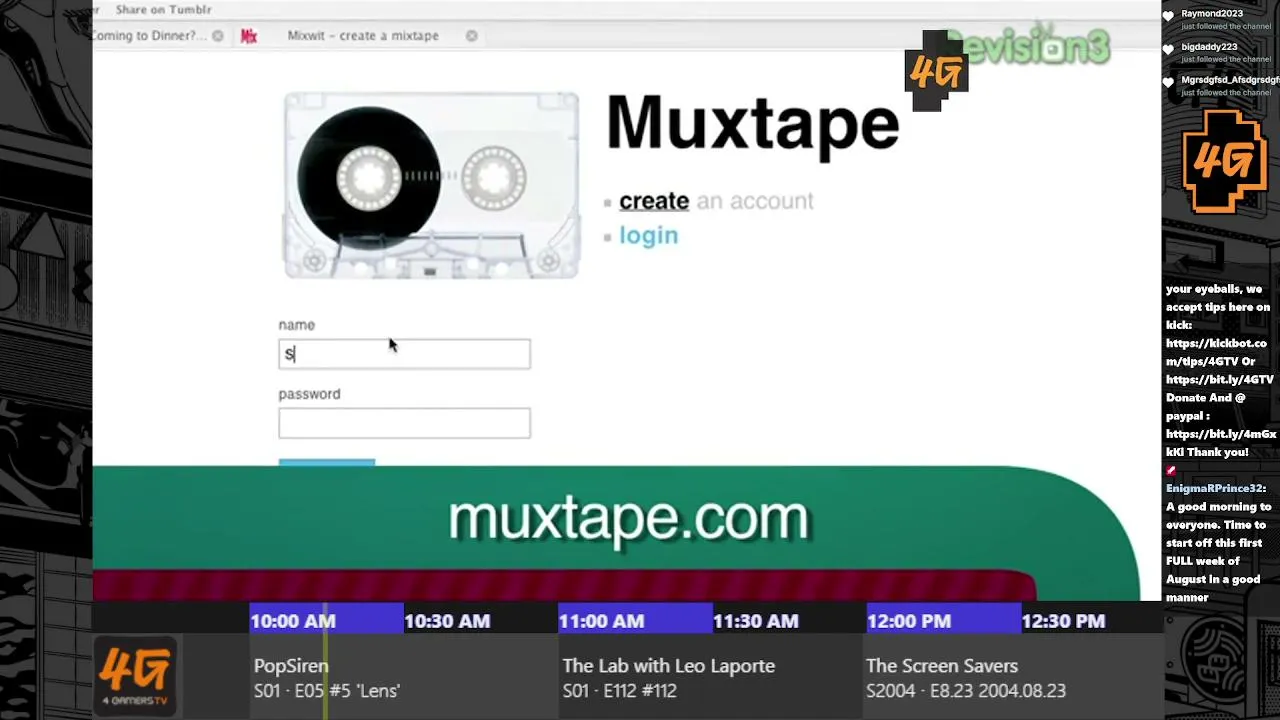Click the EnigmaRPrince32 username in chat

pyautogui.click(x=1215, y=489)
